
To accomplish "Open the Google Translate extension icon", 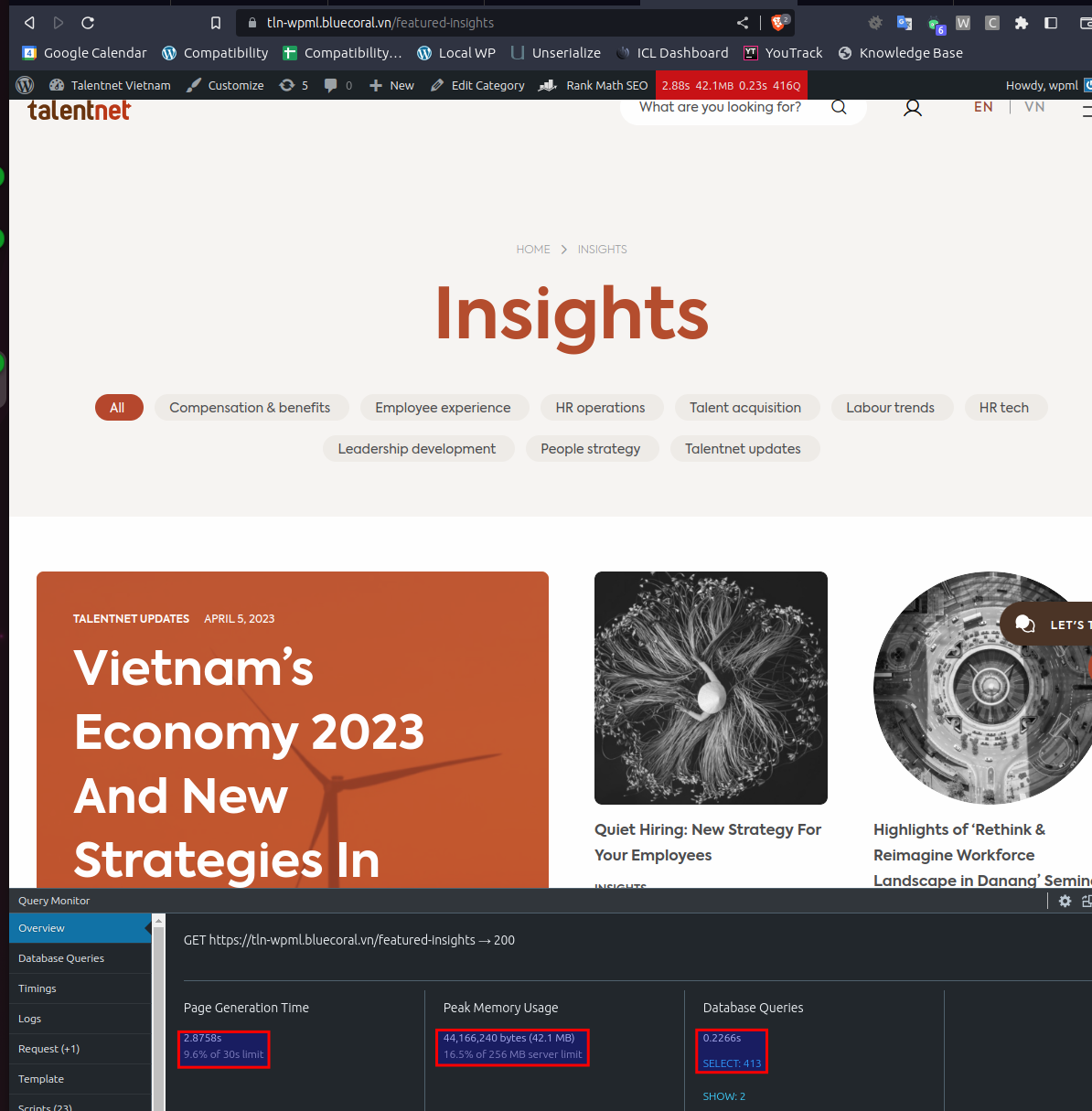I will (x=905, y=23).
